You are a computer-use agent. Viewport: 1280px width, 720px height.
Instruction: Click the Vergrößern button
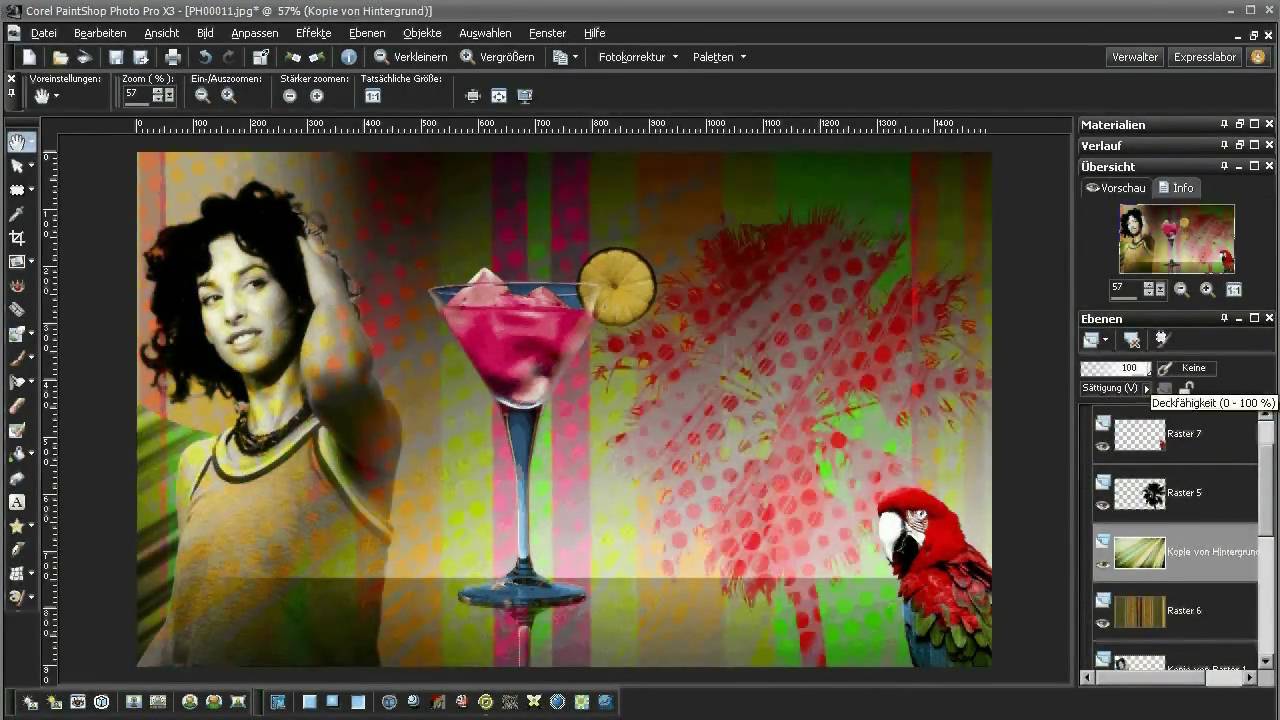497,57
